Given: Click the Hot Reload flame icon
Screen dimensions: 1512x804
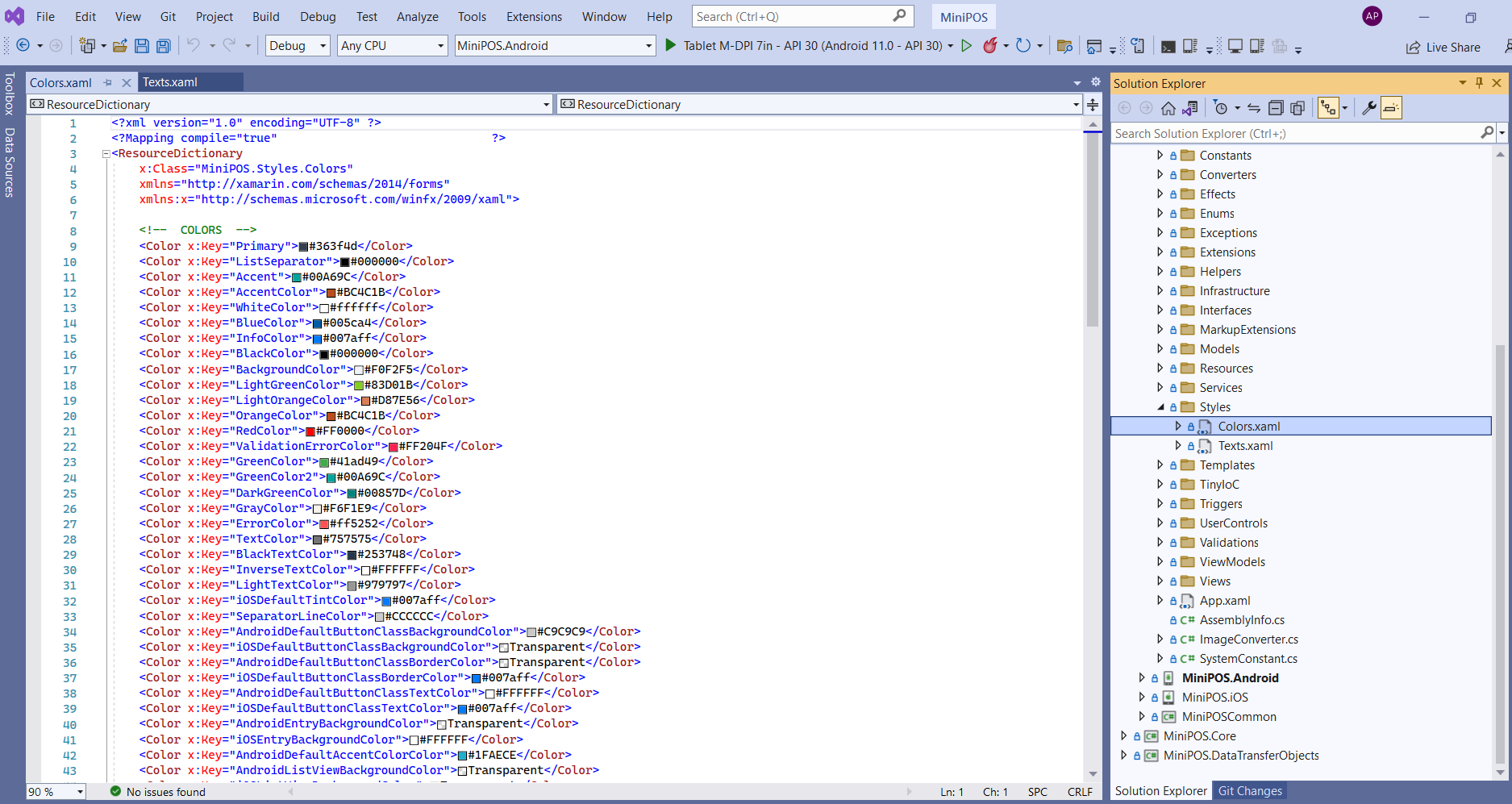Looking at the screenshot, I should (x=989, y=46).
